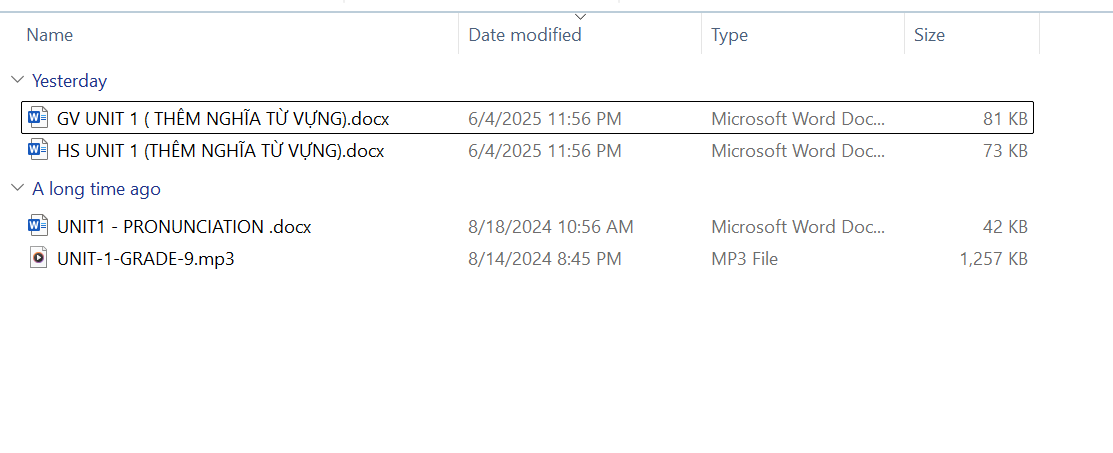Sort by the Date modified column header
The image size is (1113, 453).
(x=525, y=35)
